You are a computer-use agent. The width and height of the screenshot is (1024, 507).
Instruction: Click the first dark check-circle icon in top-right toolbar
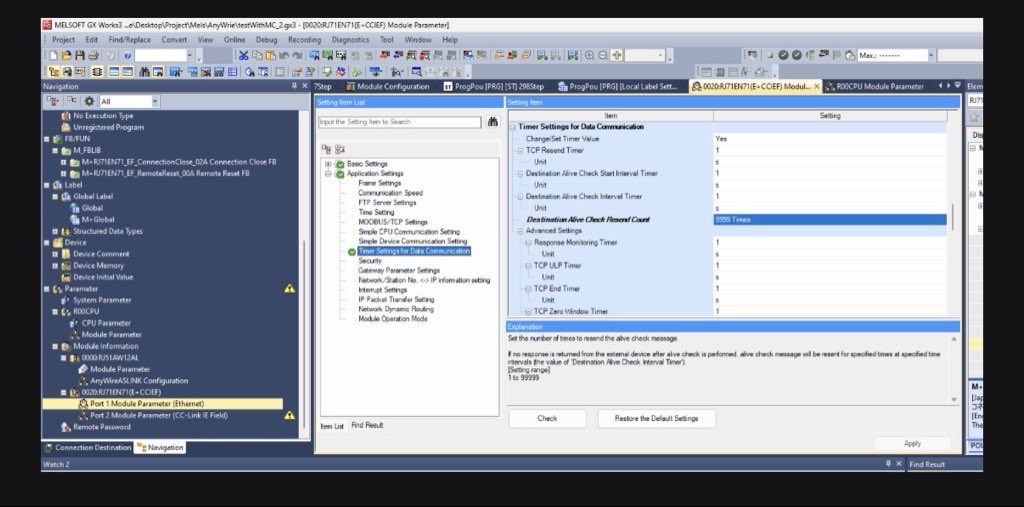point(783,56)
